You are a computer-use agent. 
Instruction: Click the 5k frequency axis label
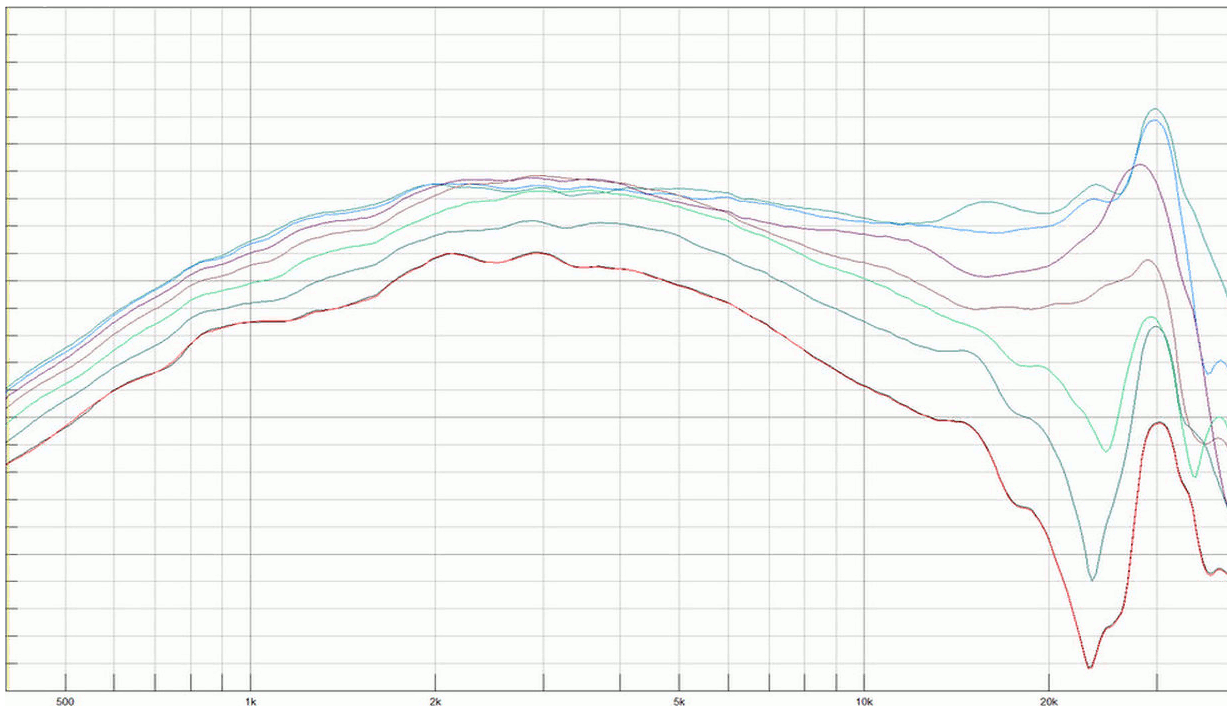679,702
